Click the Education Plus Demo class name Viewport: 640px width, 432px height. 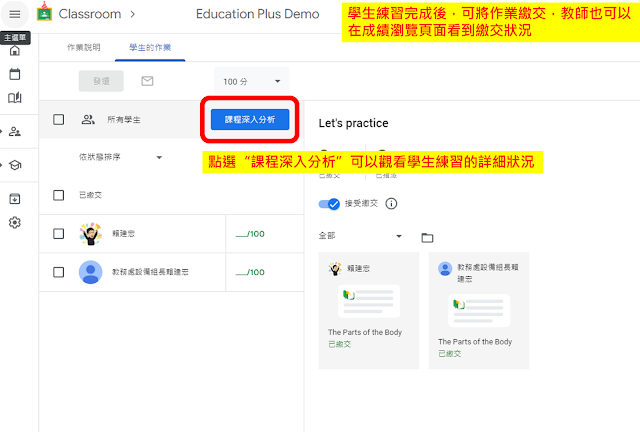pos(258,14)
